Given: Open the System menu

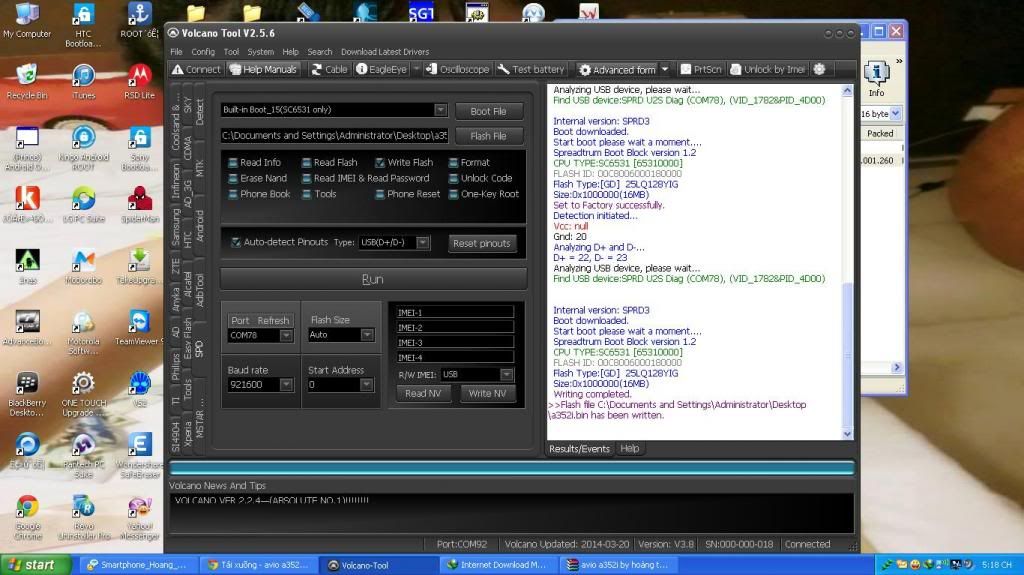Looking at the screenshot, I should click(261, 52).
